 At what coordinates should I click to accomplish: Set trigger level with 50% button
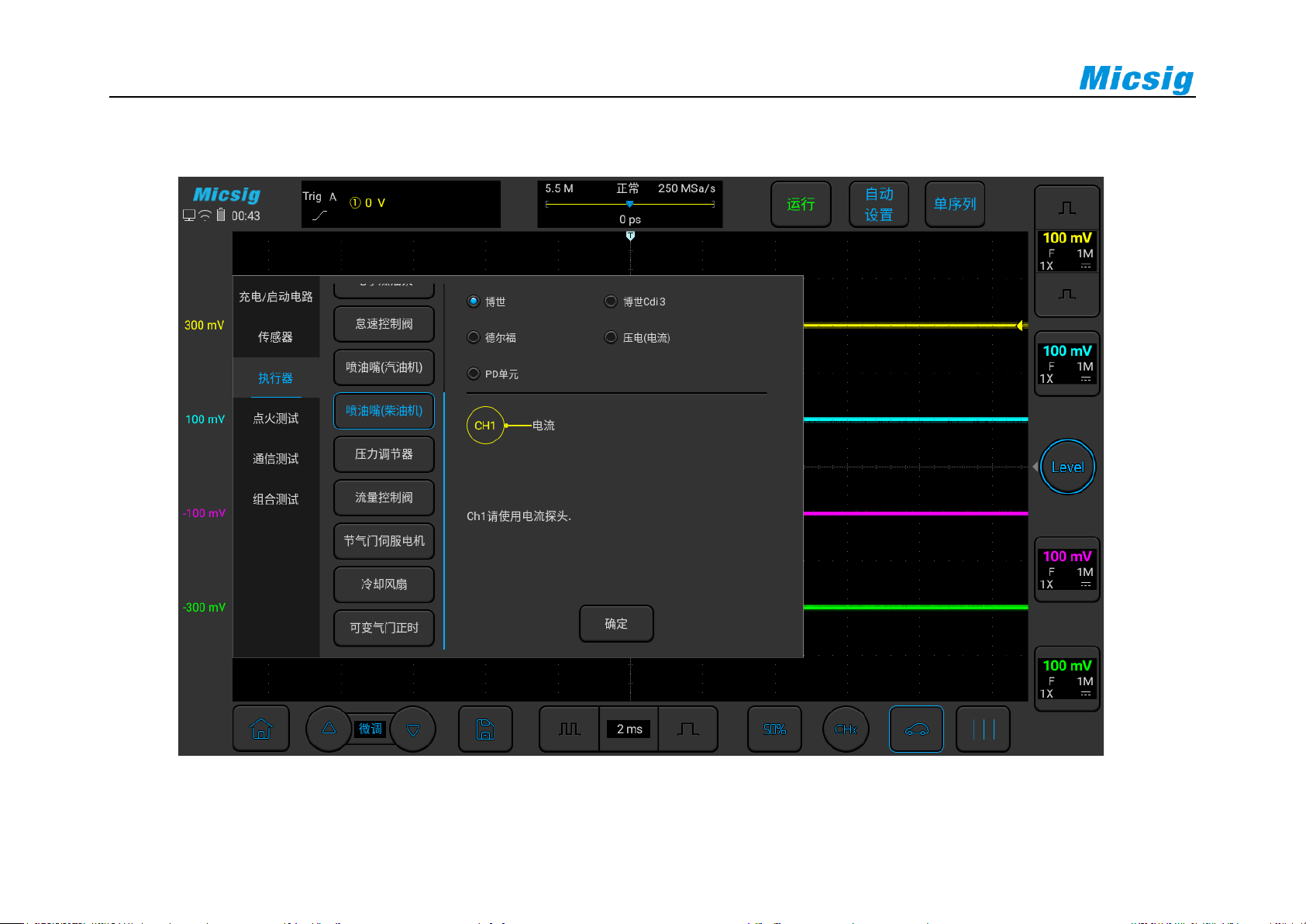tap(774, 729)
